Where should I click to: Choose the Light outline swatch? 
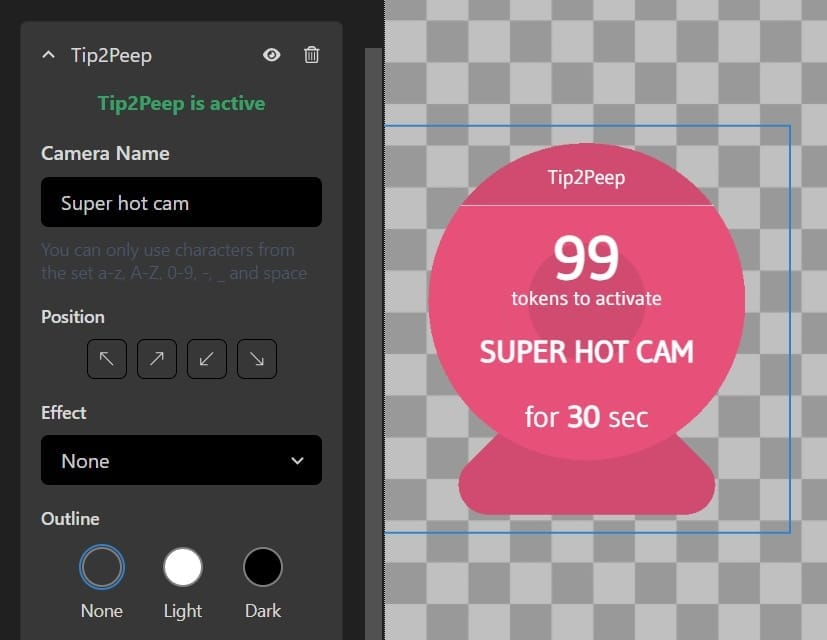point(182,567)
